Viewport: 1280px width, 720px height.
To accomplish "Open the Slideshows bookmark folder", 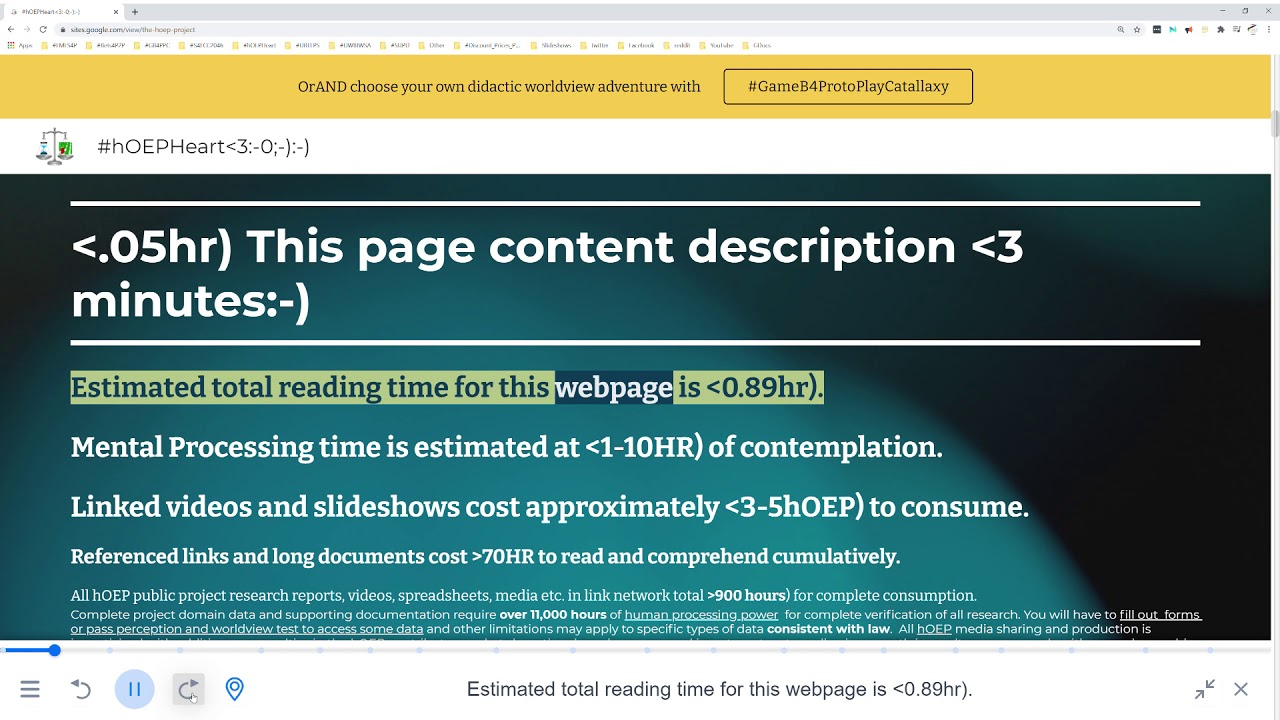I will coord(550,45).
